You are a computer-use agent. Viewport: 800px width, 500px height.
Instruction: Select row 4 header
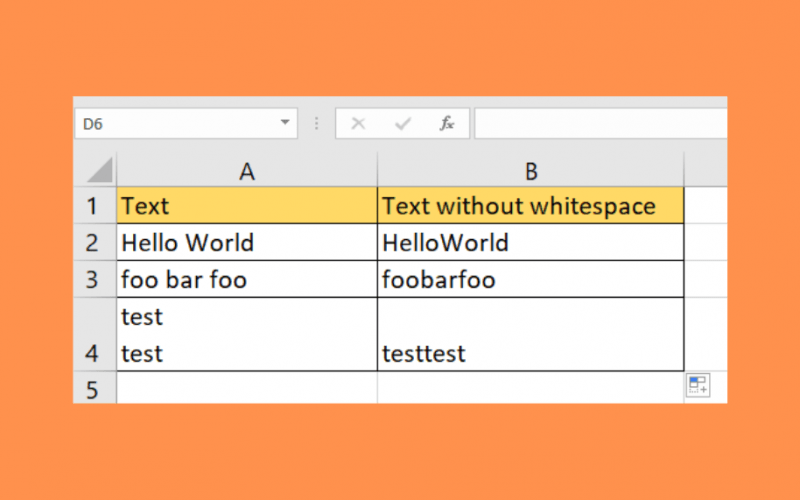coord(94,334)
